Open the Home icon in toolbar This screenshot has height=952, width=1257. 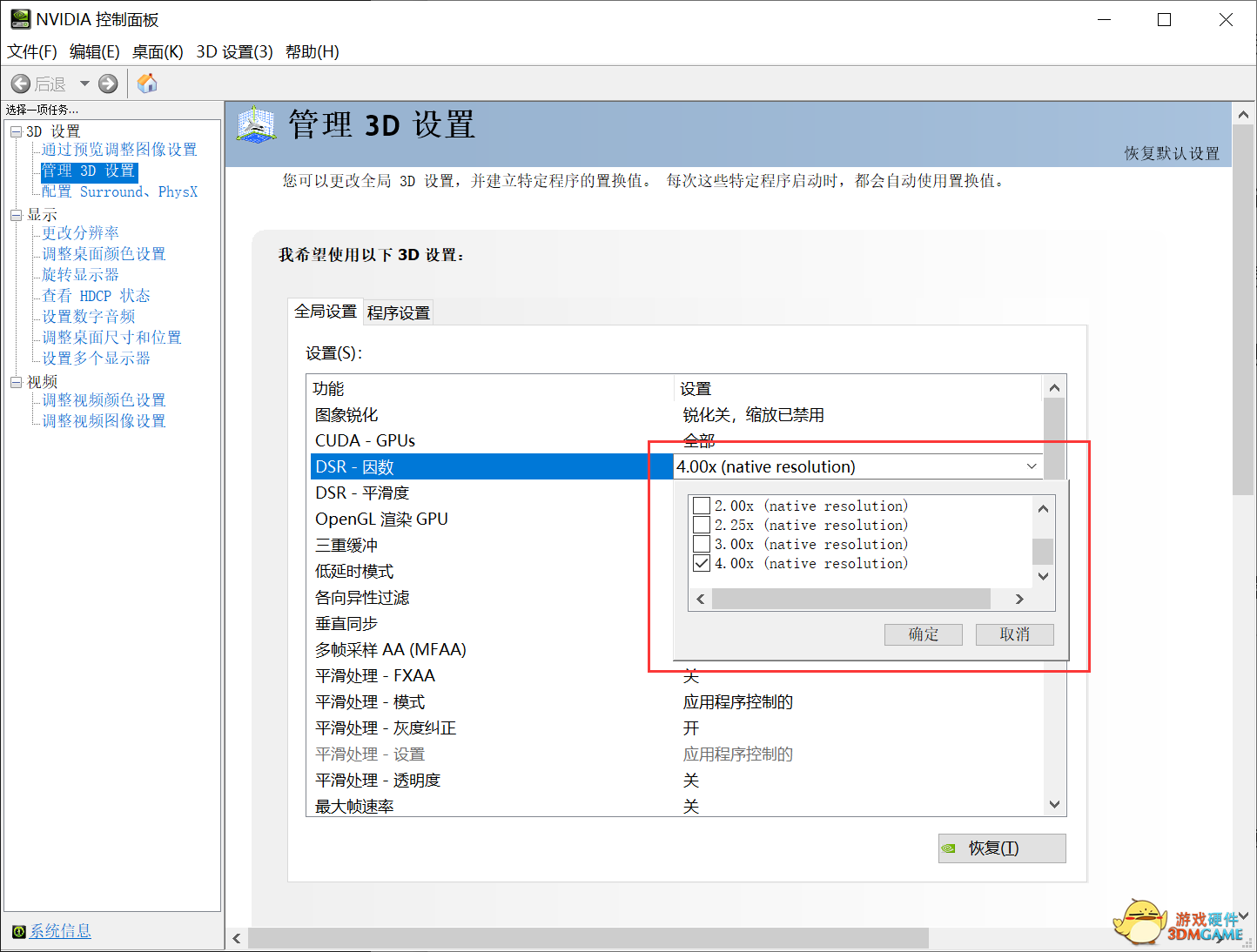(x=147, y=83)
